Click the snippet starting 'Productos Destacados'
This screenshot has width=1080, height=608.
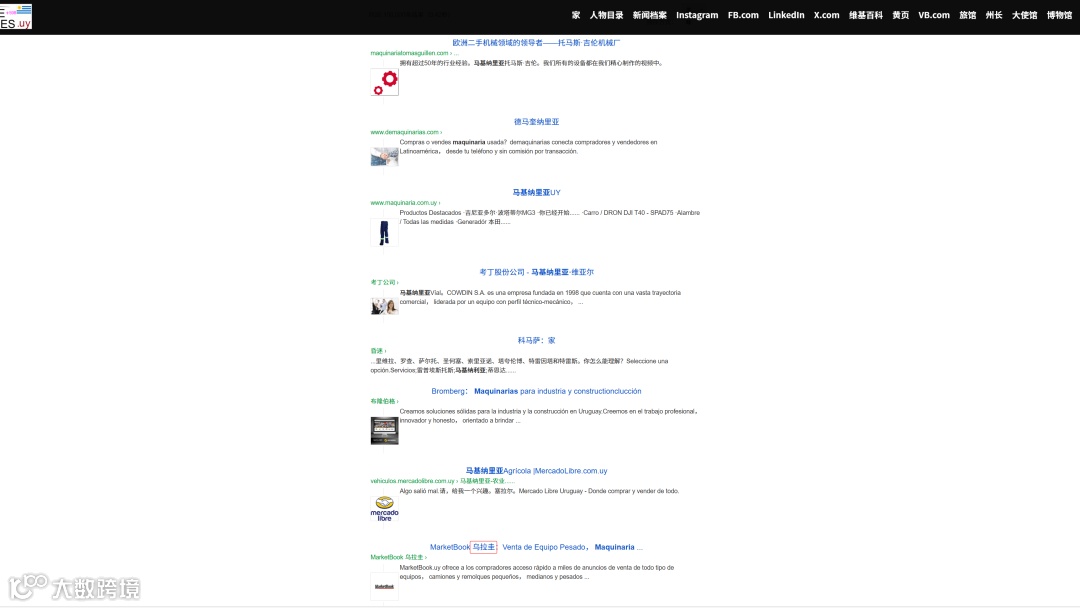click(x=550, y=218)
